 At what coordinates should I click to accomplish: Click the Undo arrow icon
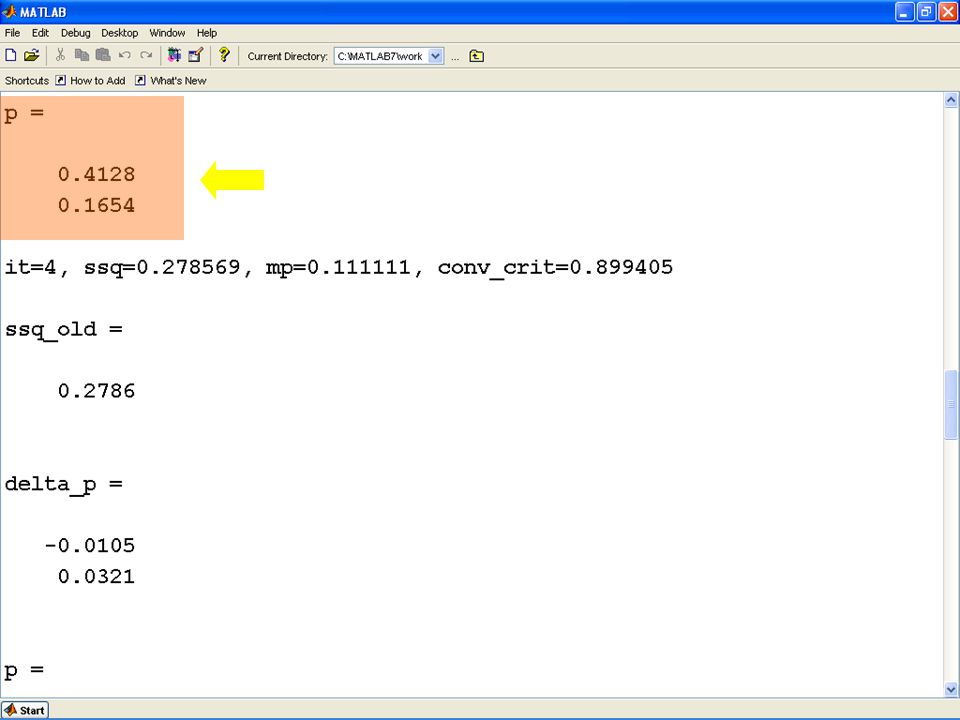pyautogui.click(x=124, y=55)
